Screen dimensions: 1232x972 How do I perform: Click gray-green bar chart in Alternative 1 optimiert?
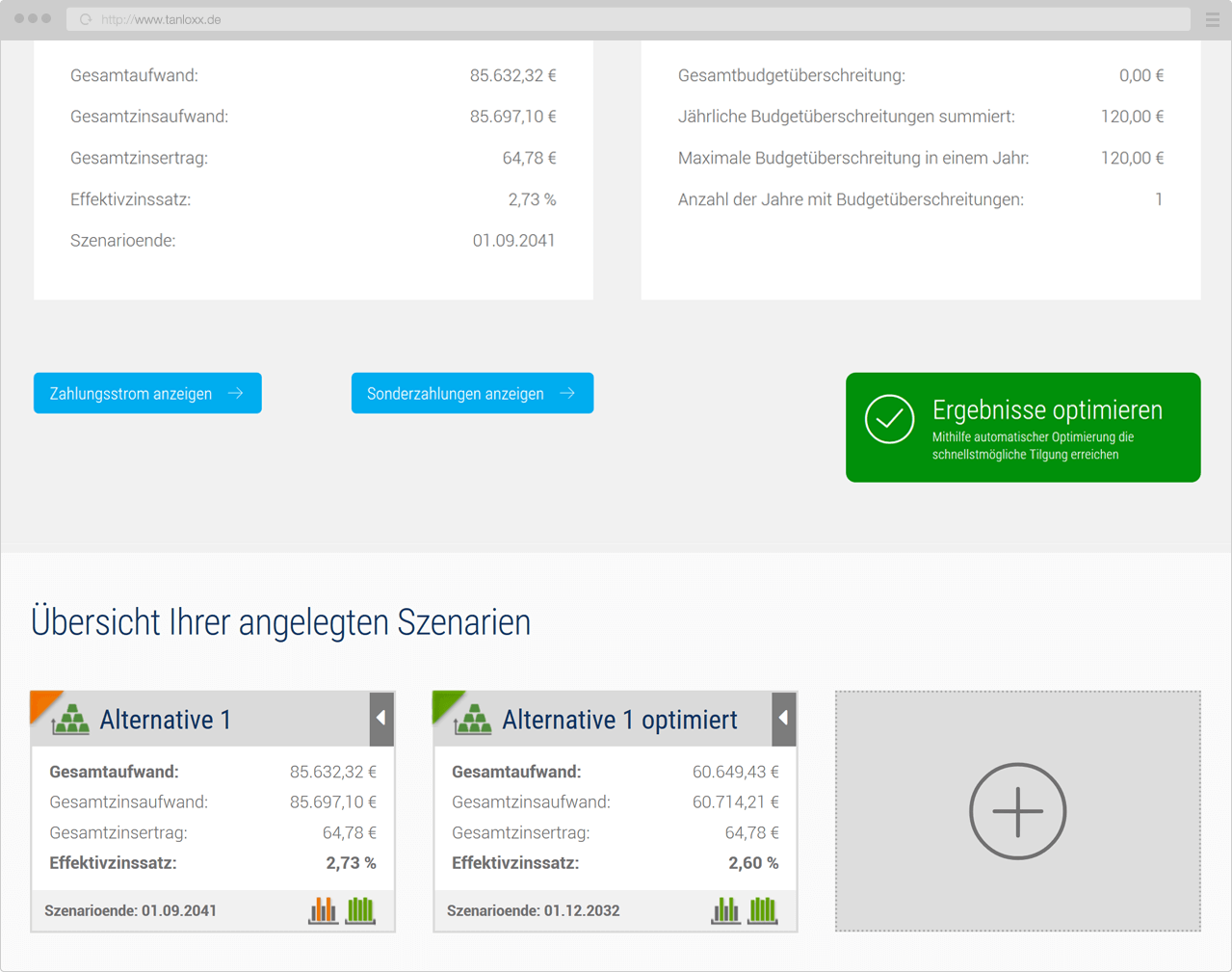[725, 909]
